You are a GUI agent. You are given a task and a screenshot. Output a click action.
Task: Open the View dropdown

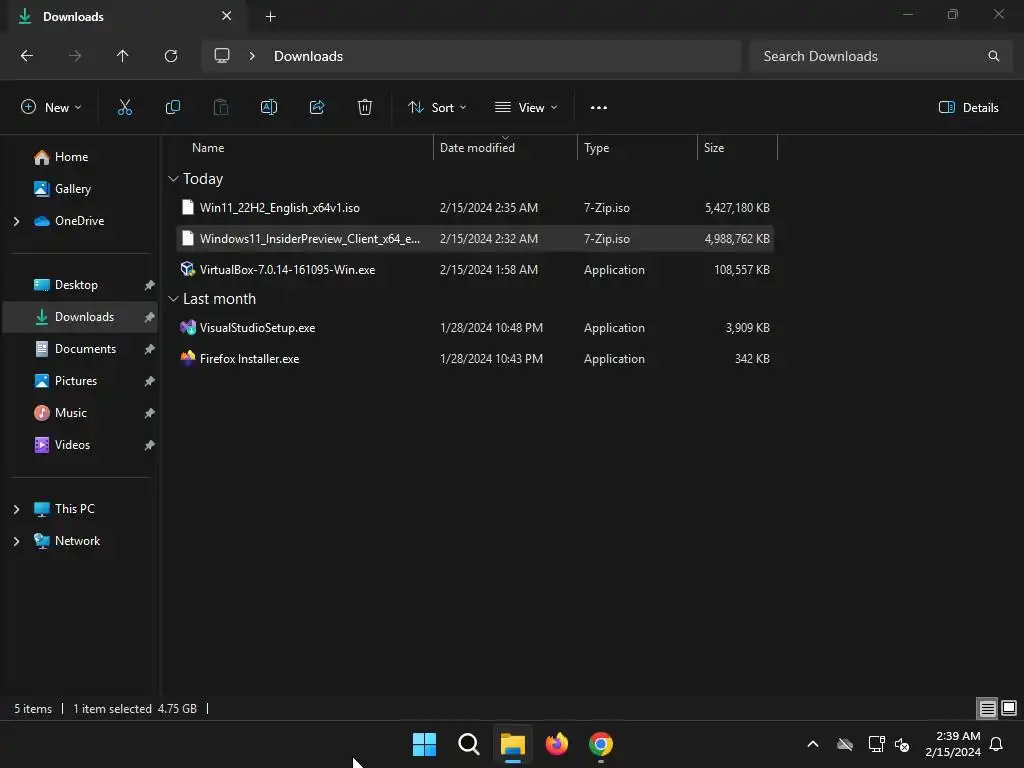coord(526,108)
